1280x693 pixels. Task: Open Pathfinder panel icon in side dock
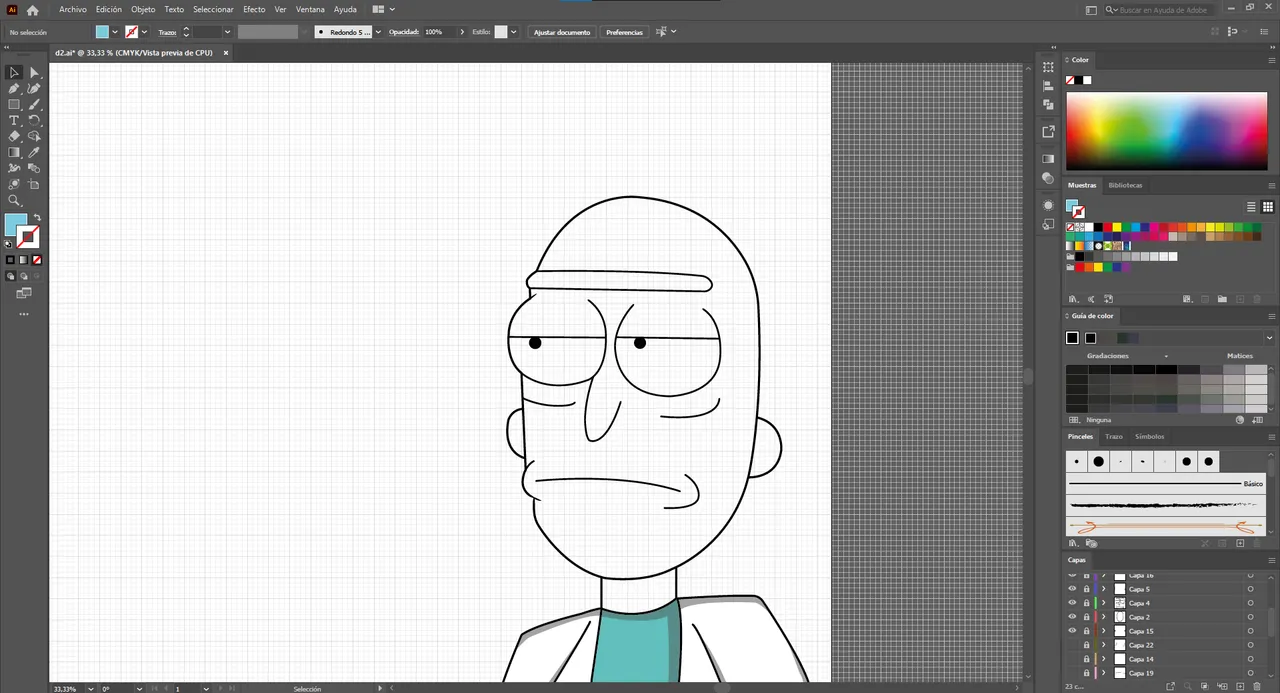point(1048,104)
